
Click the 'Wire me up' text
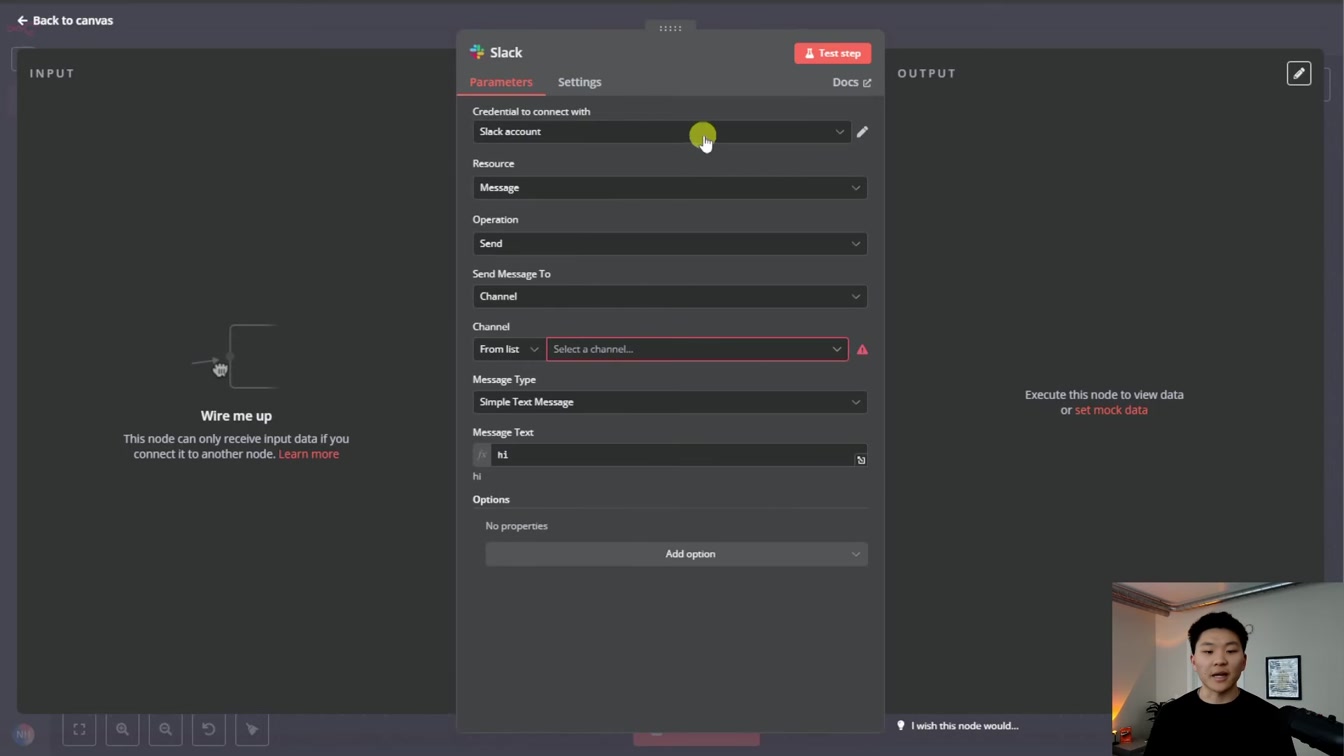point(236,416)
